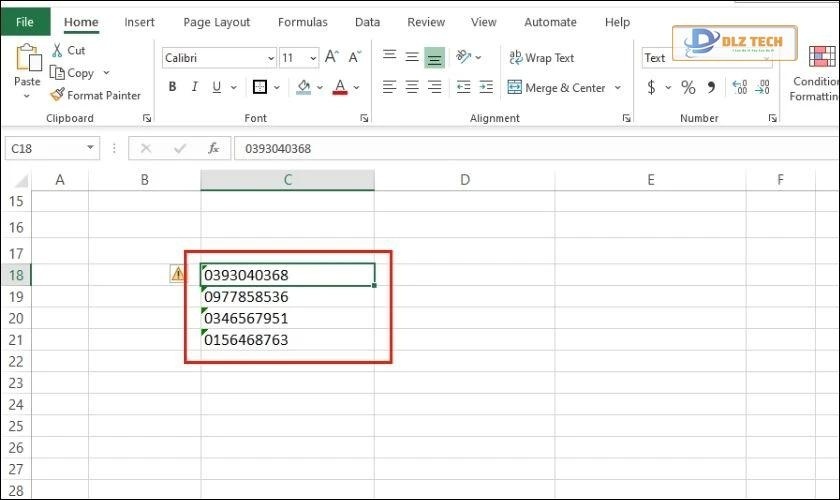840x500 pixels.
Task: Expand the font size dropdown showing 11
Action: point(313,58)
